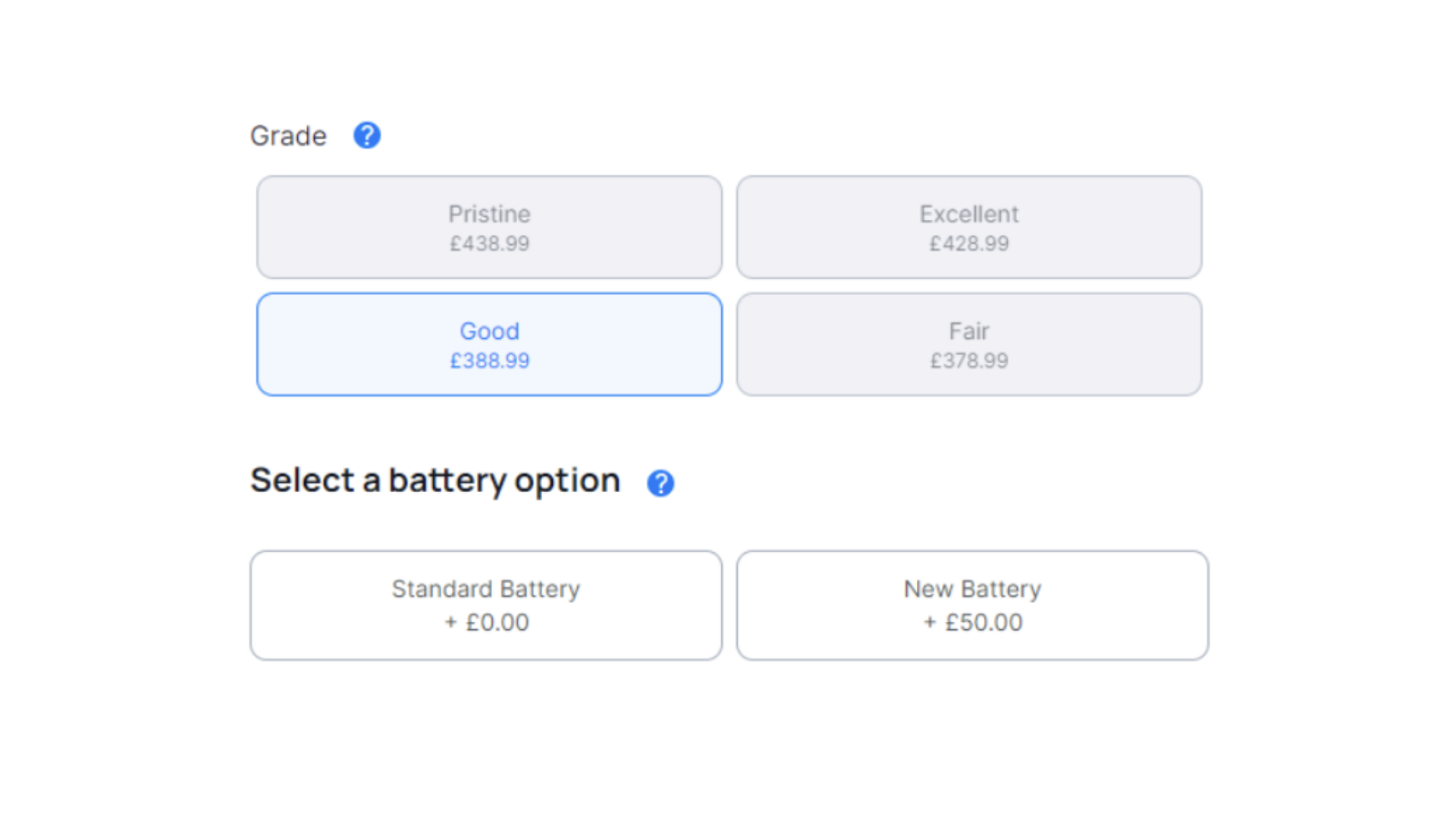Select the Good grade option
The width and height of the screenshot is (1456, 819).
click(489, 344)
